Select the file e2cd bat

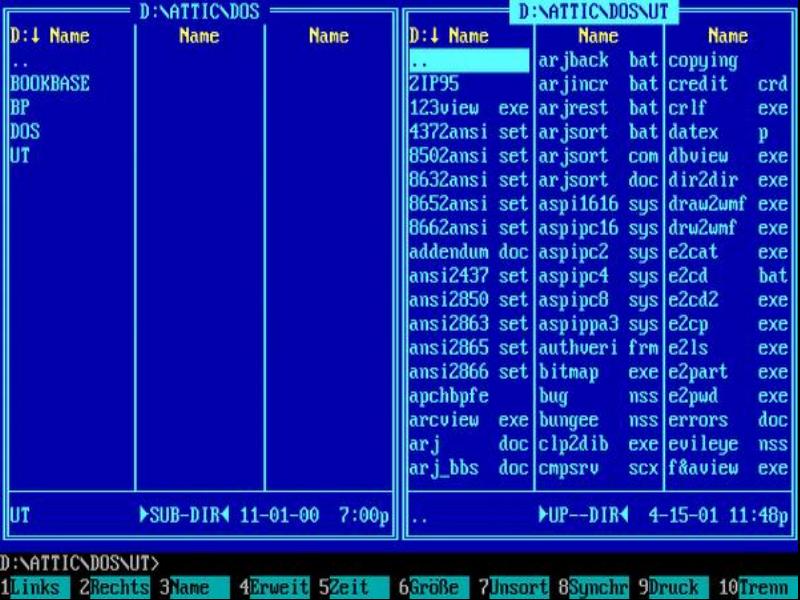tap(728, 276)
